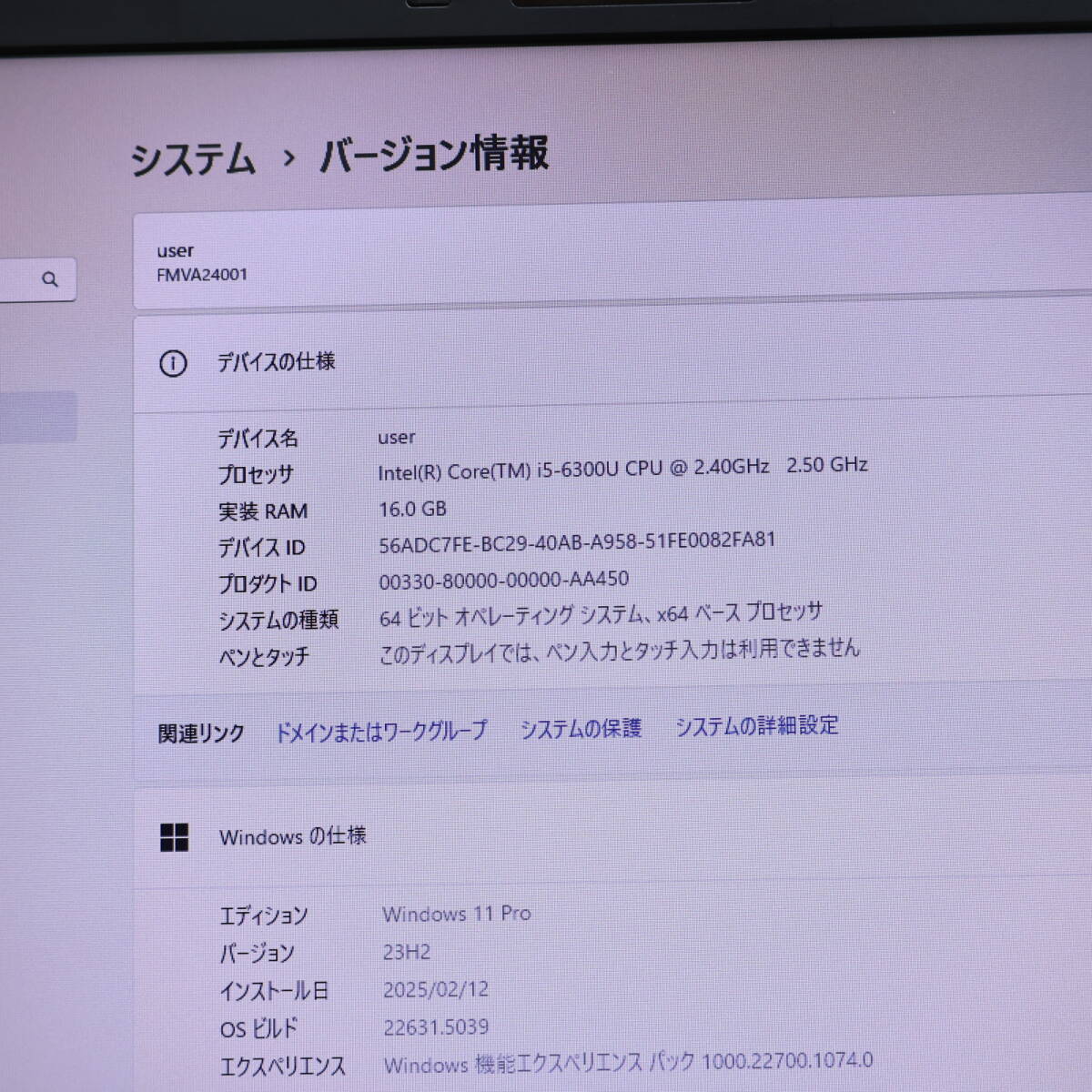Select the ペンとタッチ value text
Screen dimensions: 1092x1092
point(619,651)
